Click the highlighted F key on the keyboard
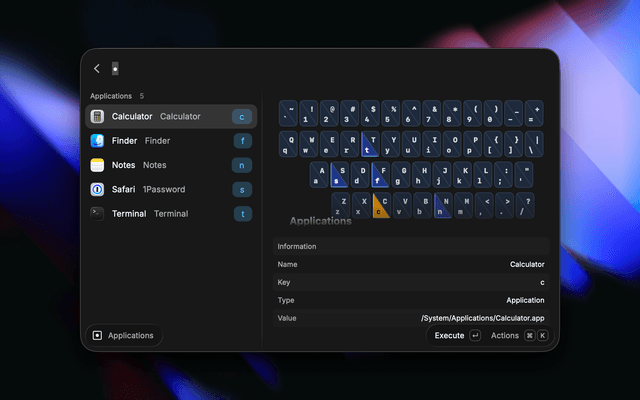The image size is (640, 400). click(x=380, y=175)
